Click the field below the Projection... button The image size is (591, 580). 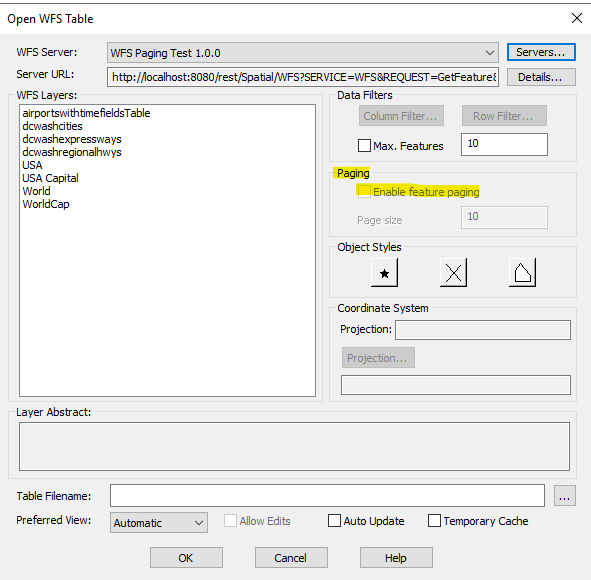coord(456,385)
